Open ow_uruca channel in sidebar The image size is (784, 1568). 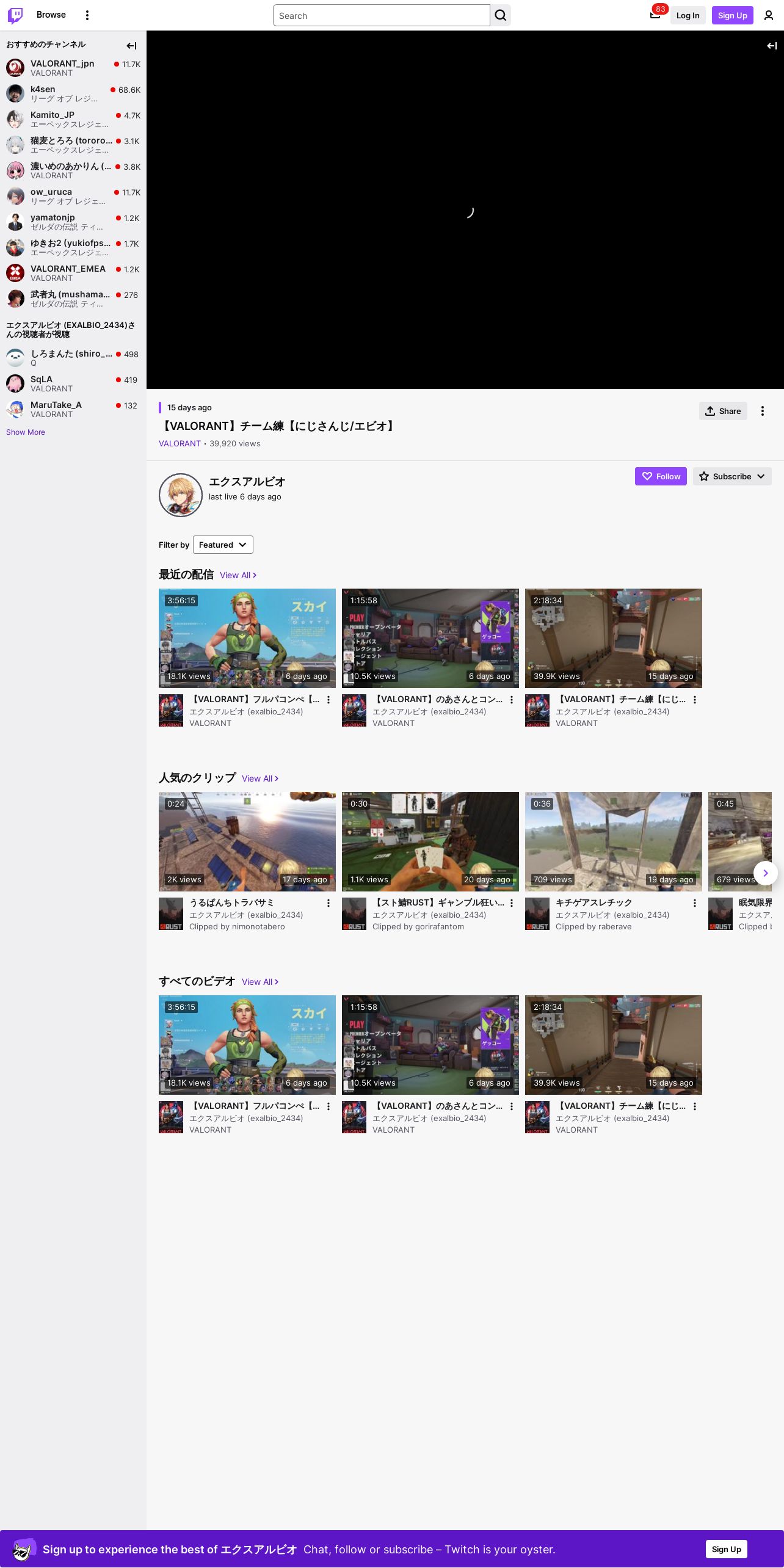[x=73, y=196]
